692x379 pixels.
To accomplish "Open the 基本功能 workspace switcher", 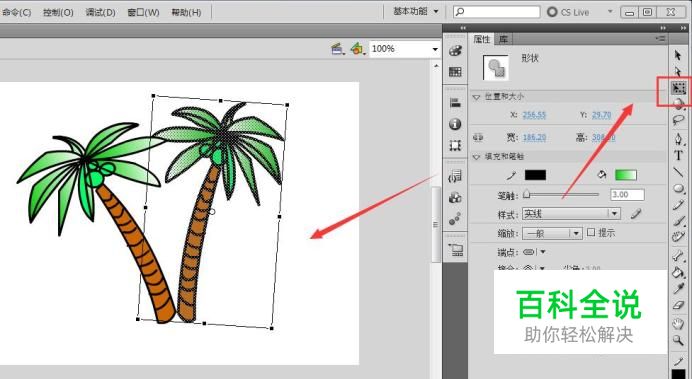I will click(416, 11).
